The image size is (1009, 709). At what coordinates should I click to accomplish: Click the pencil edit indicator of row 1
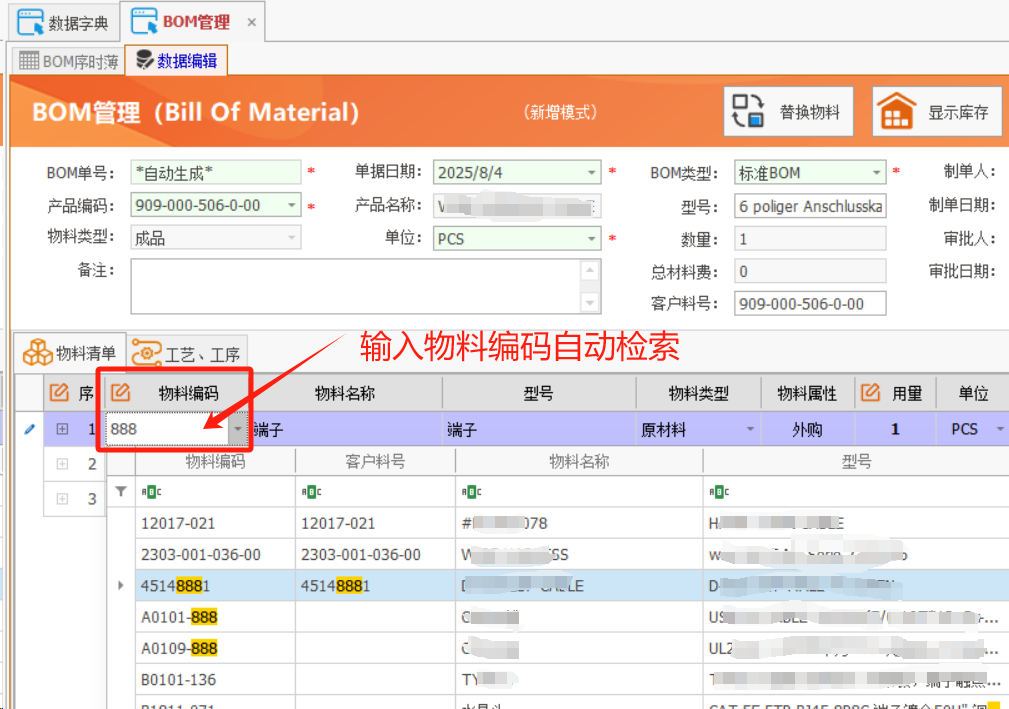pyautogui.click(x=29, y=428)
